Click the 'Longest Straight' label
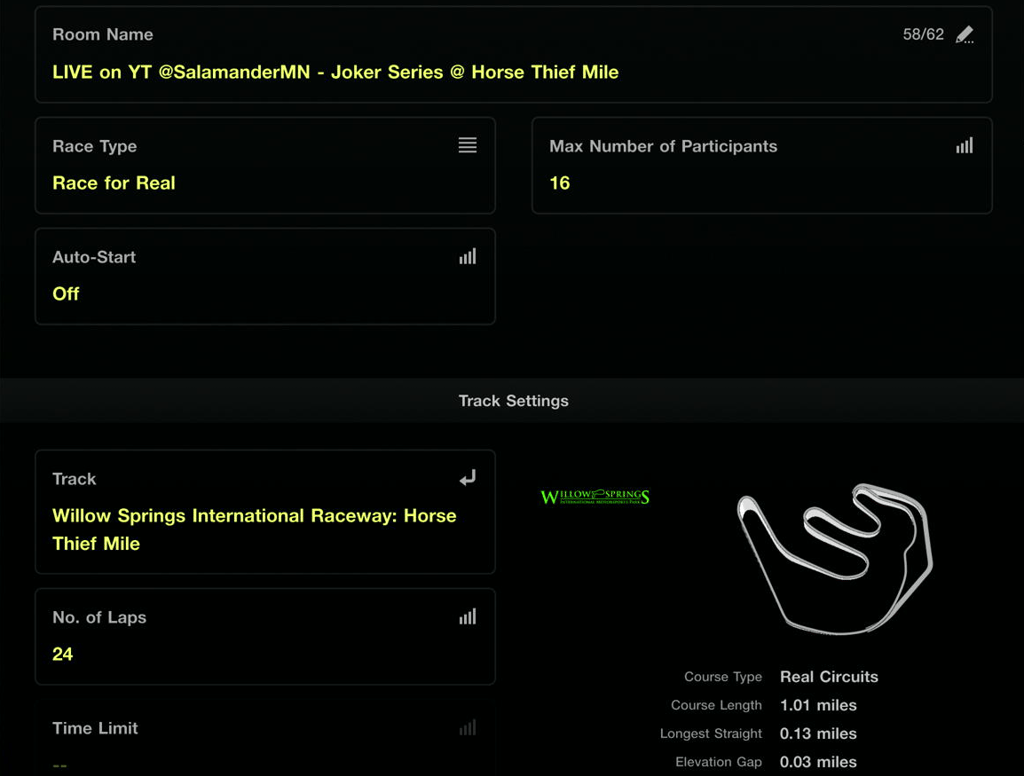1024x776 pixels. 711,734
